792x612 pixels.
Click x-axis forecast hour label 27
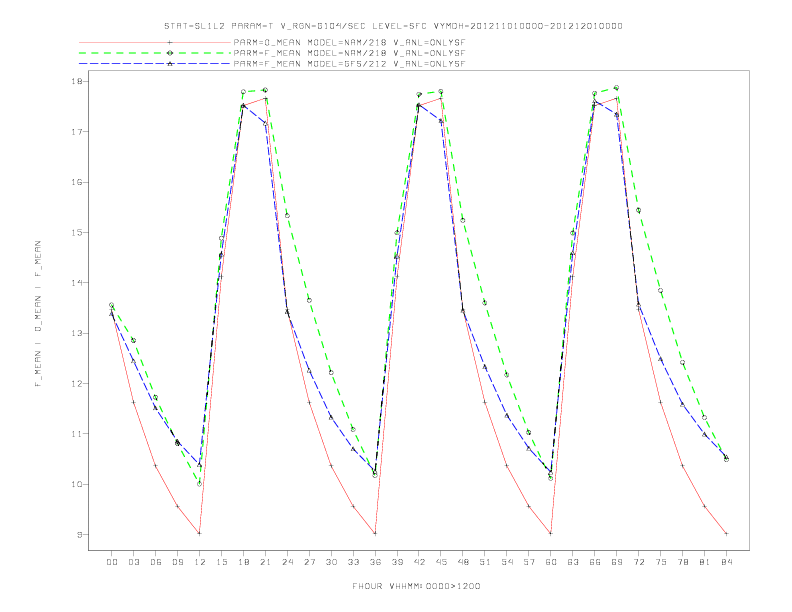(309, 562)
